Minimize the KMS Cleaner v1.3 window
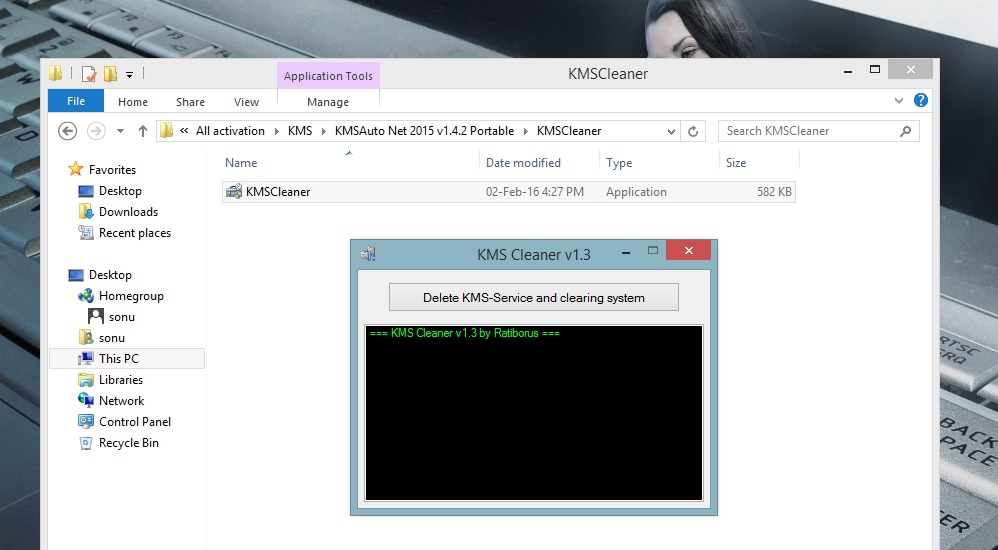The image size is (998, 550). point(626,253)
